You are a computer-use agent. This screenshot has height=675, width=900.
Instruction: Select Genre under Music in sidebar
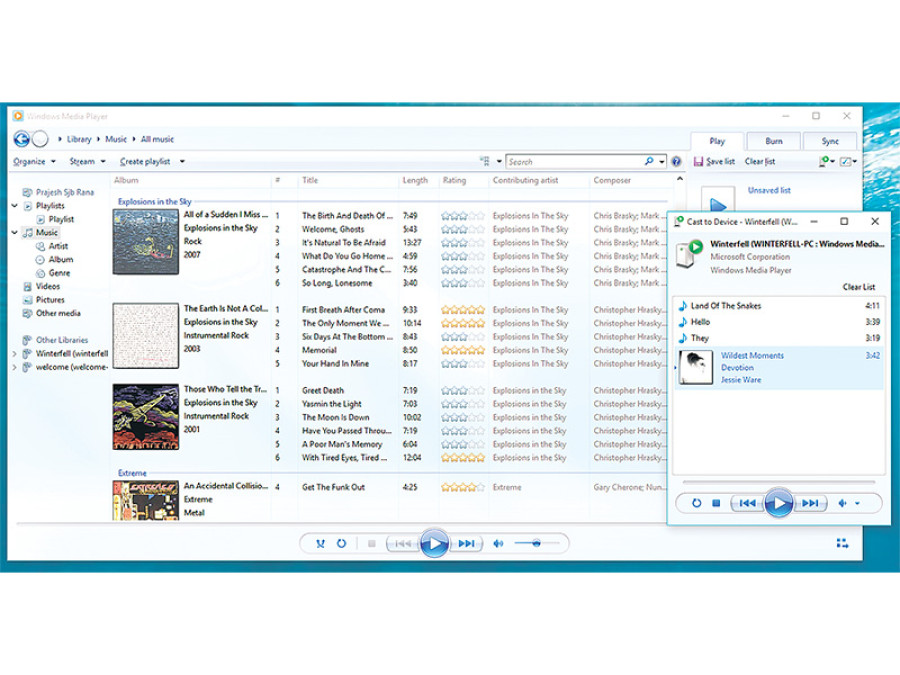point(59,273)
